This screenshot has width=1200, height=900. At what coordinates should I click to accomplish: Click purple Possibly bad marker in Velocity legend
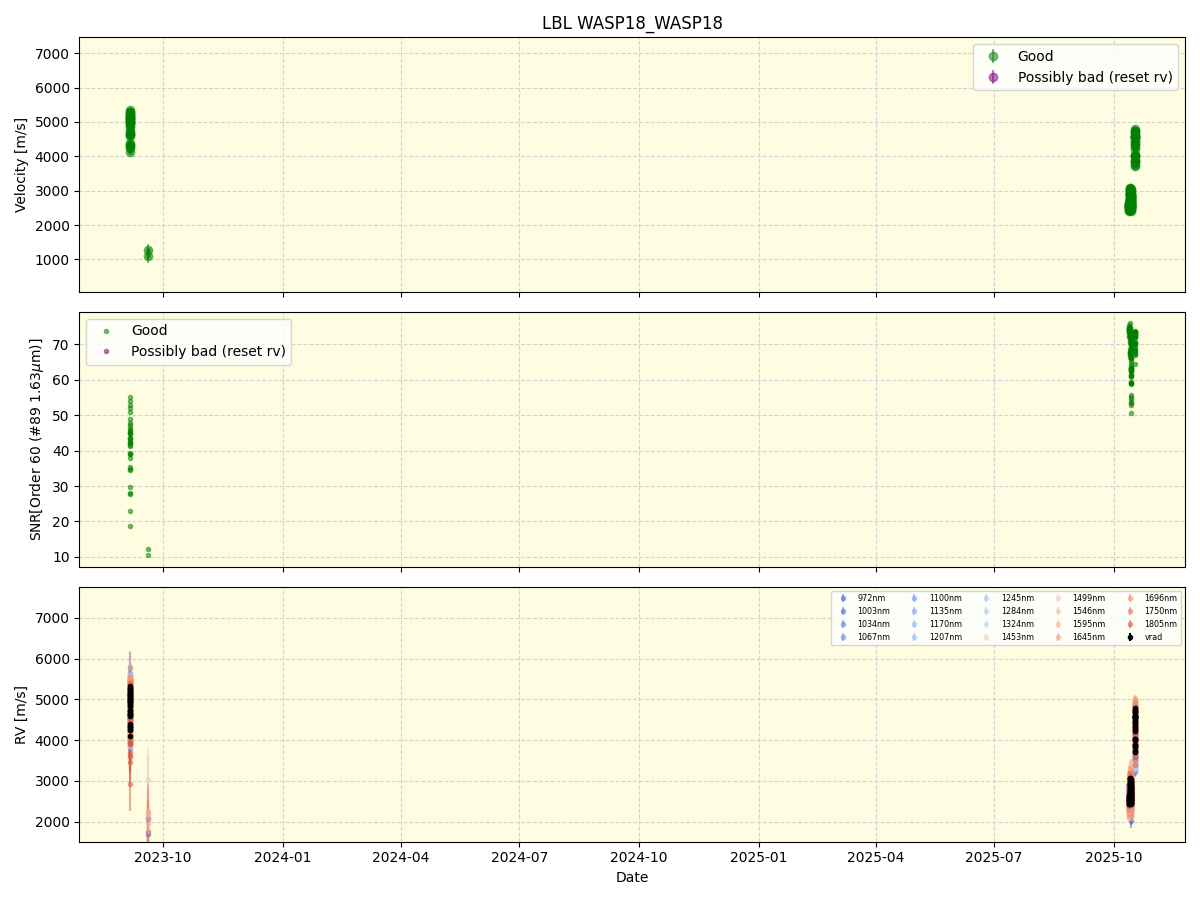click(x=993, y=77)
